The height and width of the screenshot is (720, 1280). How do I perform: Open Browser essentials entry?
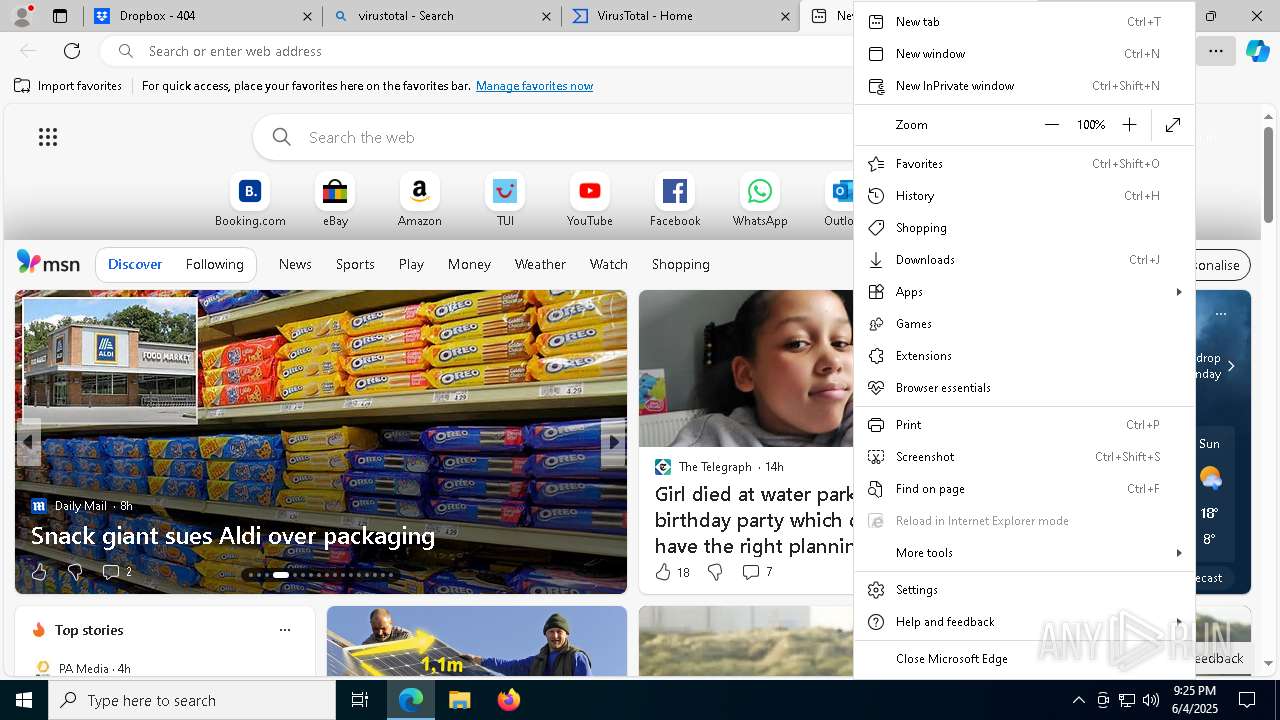1024,388
